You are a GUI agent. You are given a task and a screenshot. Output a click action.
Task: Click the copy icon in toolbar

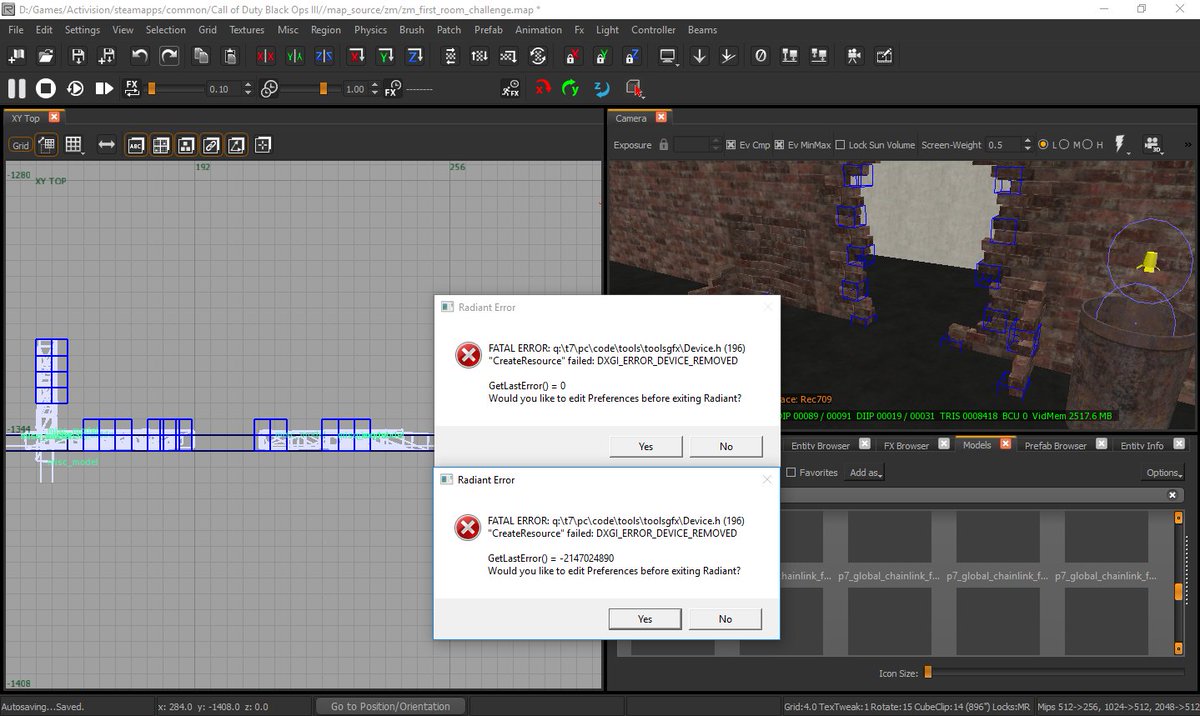[202, 56]
